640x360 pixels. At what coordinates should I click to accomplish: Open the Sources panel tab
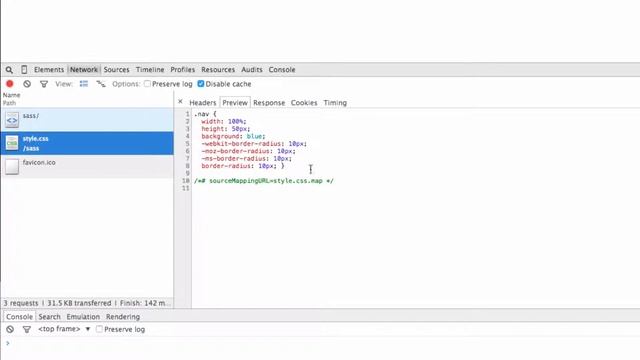(x=116, y=70)
